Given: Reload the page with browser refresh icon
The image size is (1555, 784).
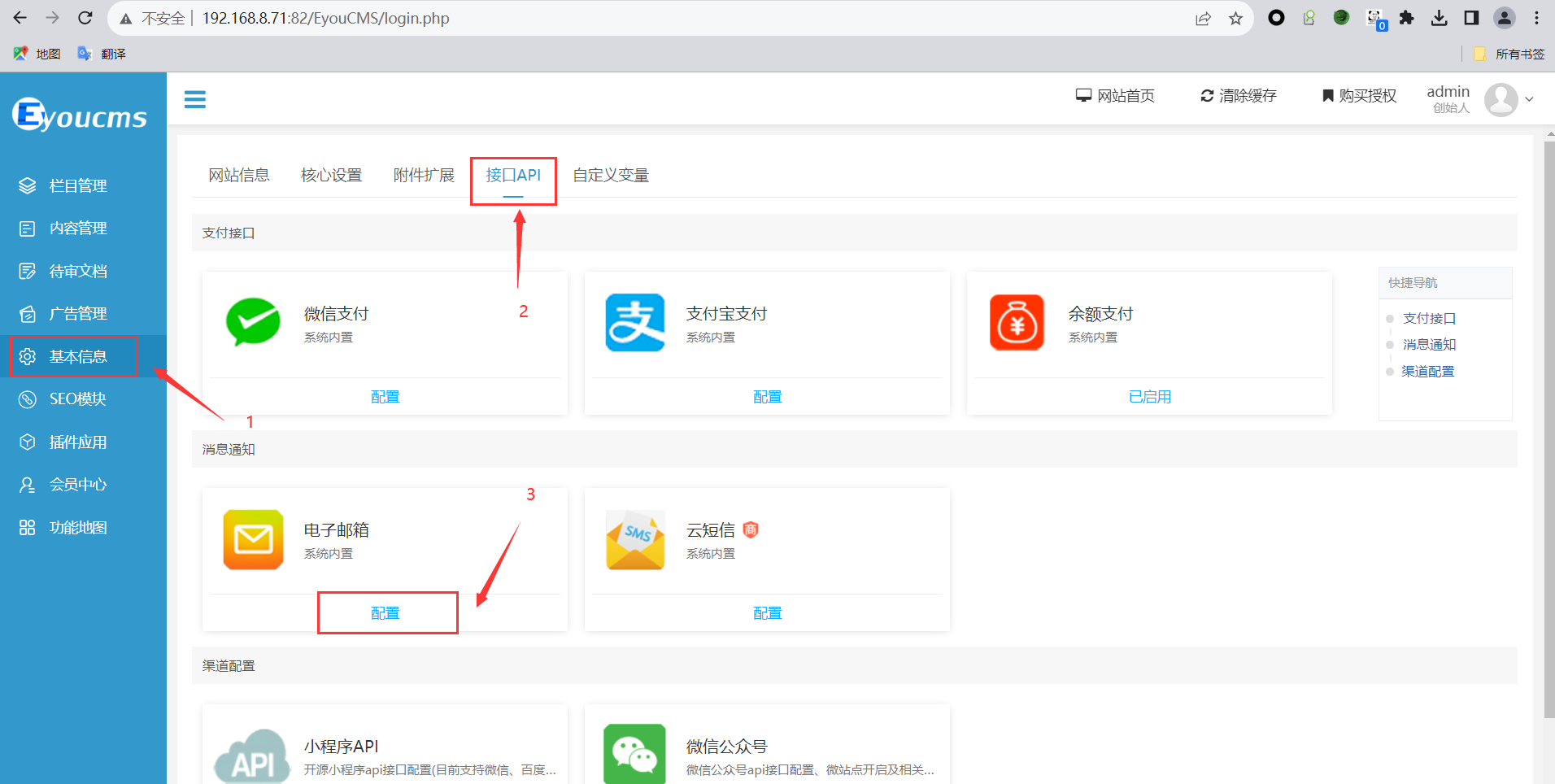Looking at the screenshot, I should pyautogui.click(x=85, y=18).
